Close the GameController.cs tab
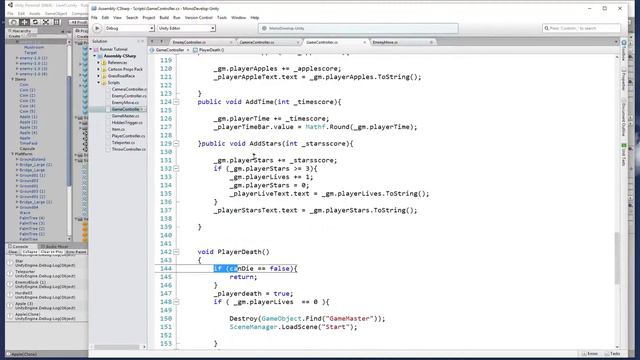 (x=364, y=42)
